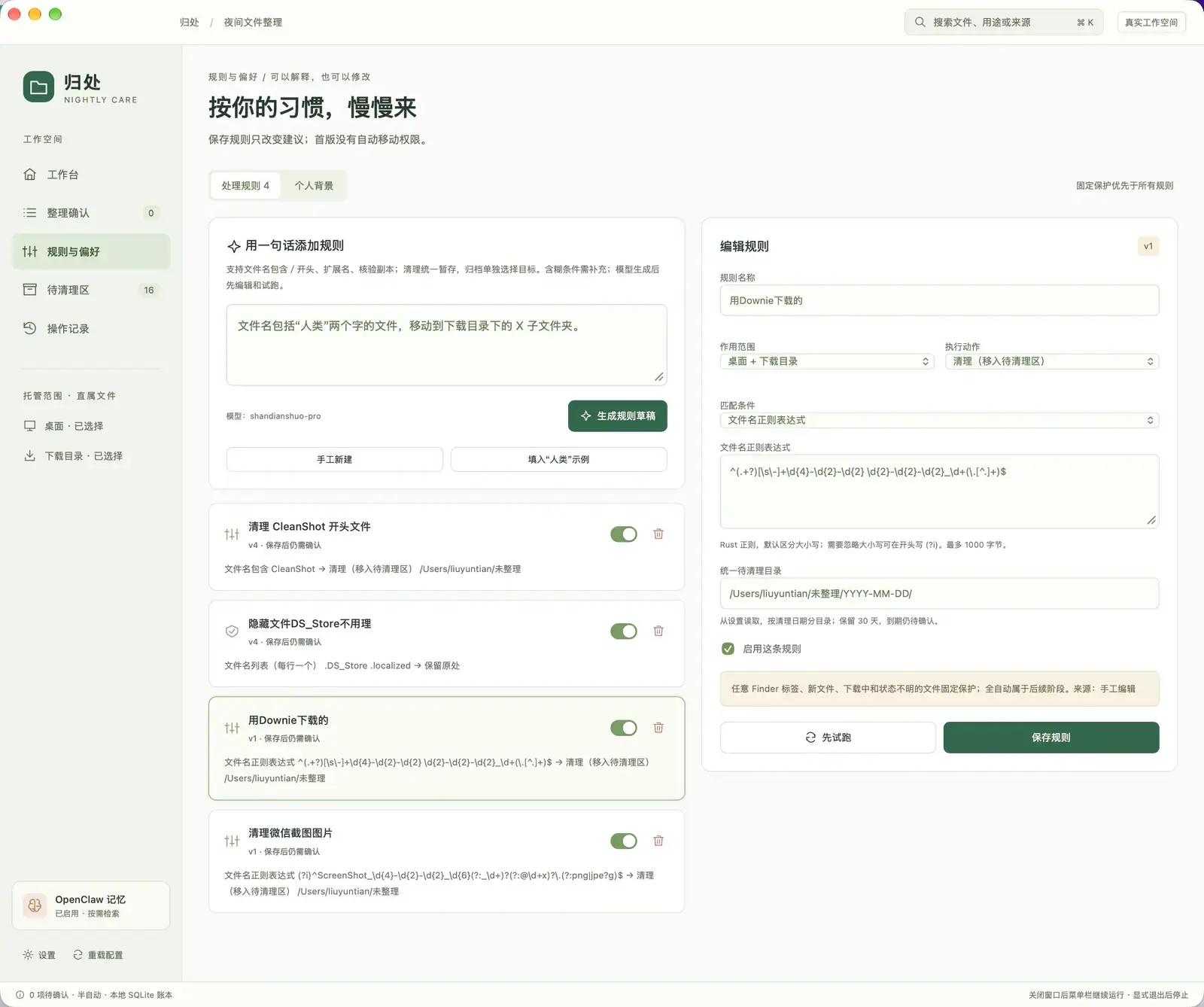Toggle the 清理 CleanShot 开头文件 rule switch

point(624,534)
